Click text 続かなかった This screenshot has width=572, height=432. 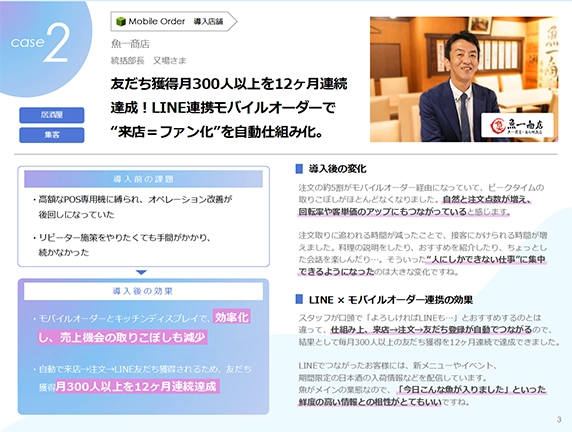pos(64,252)
